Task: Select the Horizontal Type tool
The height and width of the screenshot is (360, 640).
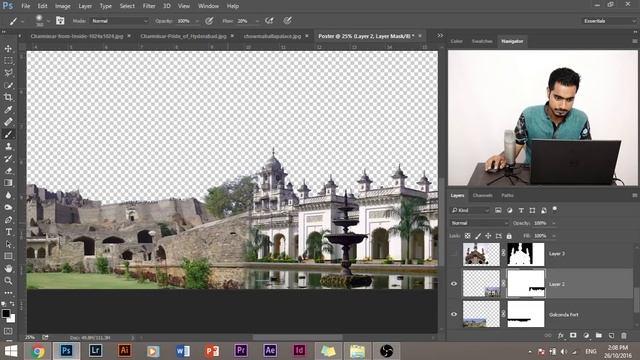Action: point(8,232)
